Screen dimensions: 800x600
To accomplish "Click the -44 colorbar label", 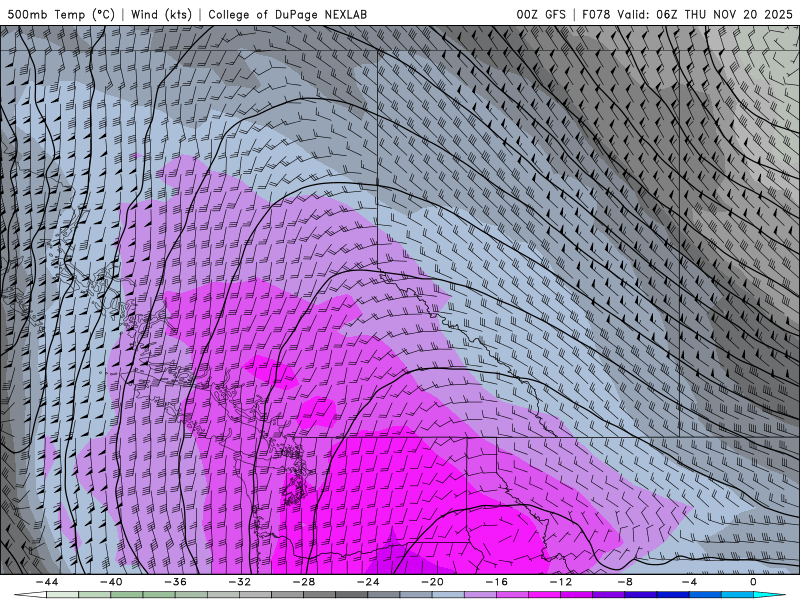I will coord(47,582).
